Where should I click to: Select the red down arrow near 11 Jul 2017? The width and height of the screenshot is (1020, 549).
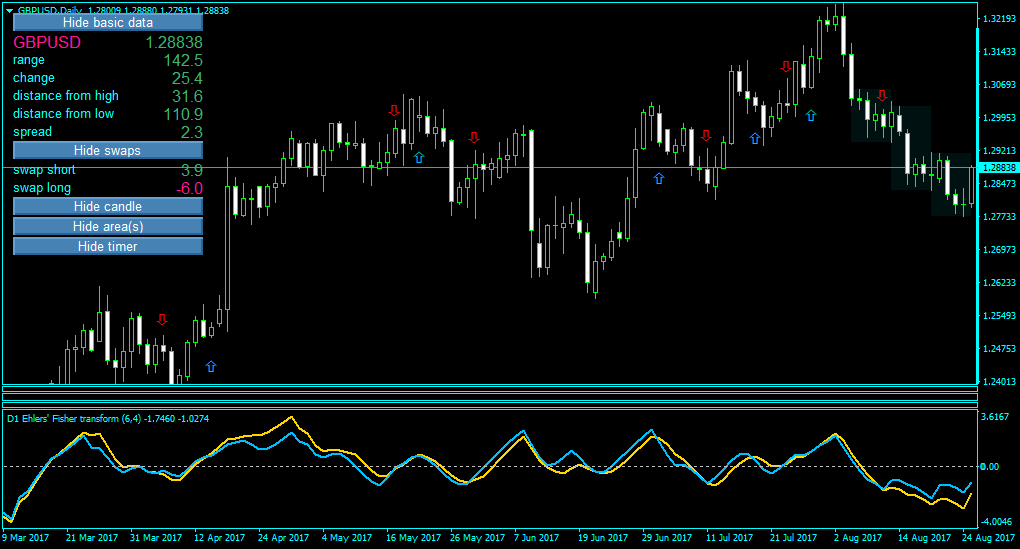click(x=706, y=136)
